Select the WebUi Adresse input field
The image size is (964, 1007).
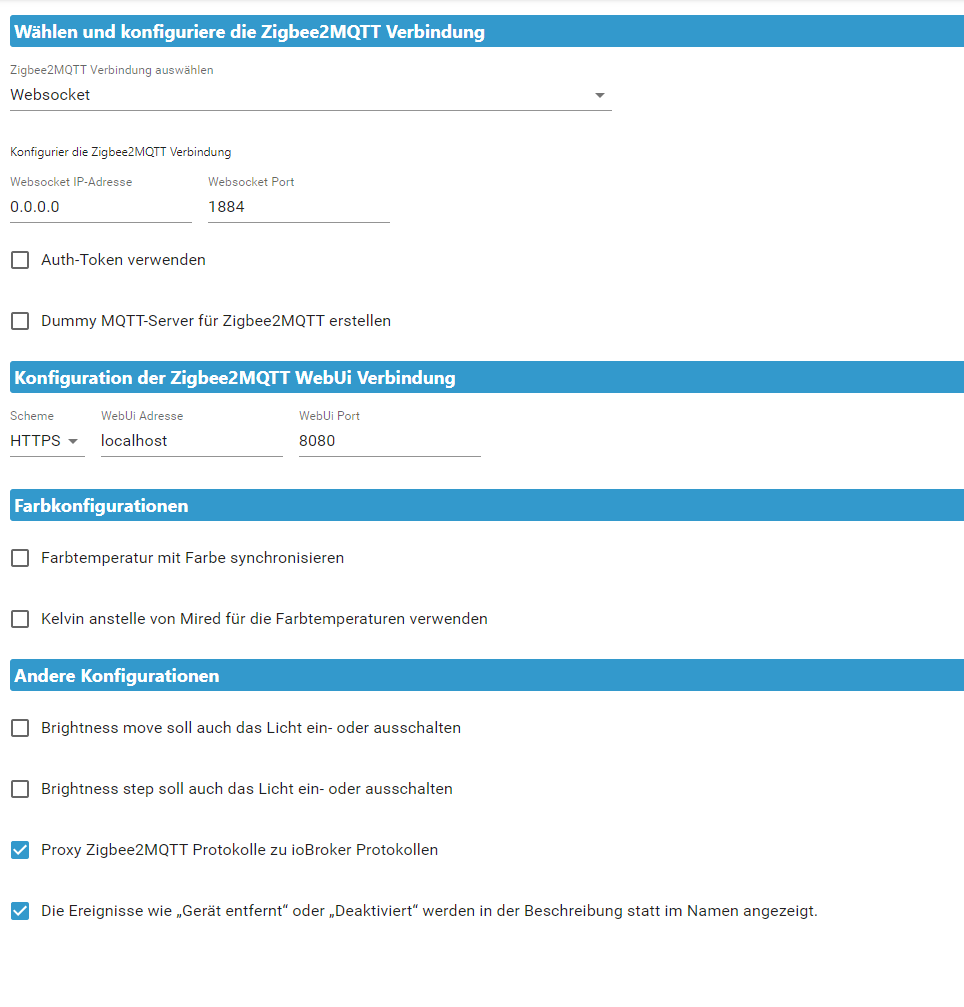tap(191, 441)
